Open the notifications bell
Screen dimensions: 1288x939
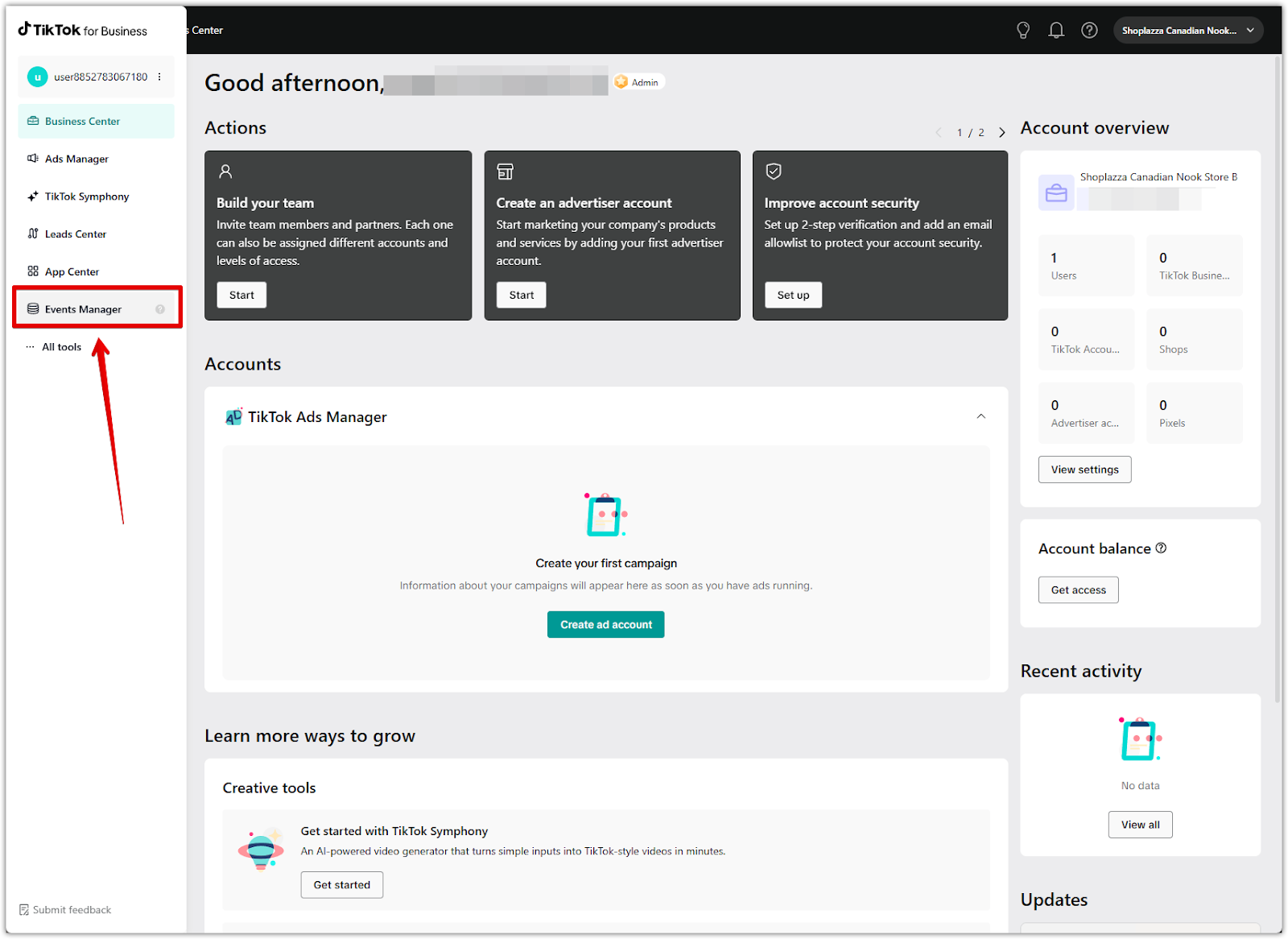(x=1056, y=31)
